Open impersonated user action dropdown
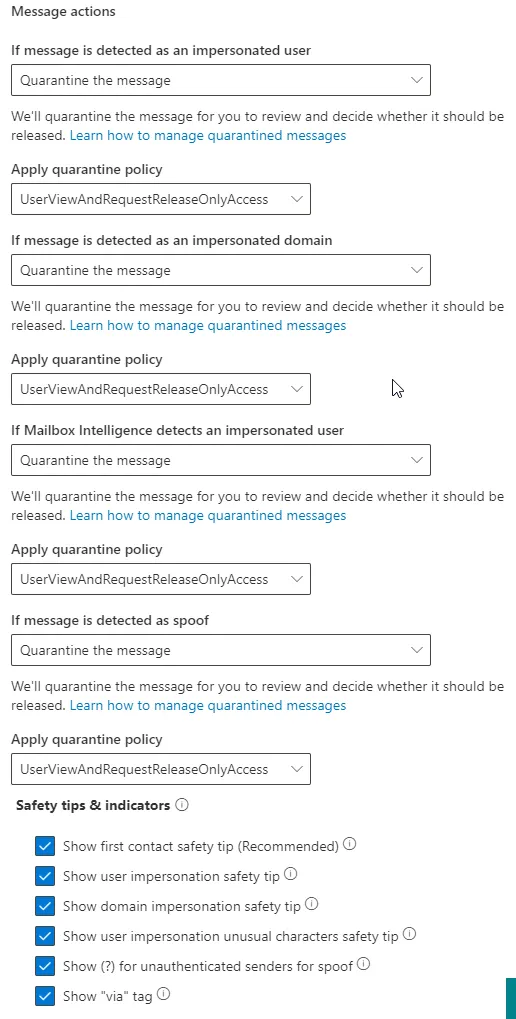 [x=221, y=80]
